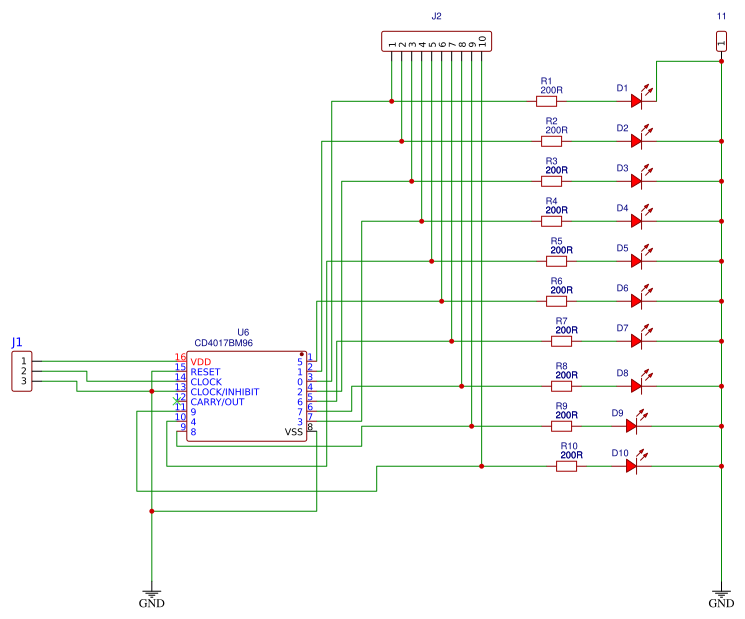The width and height of the screenshot is (745, 619).
Task: Click the junction dot where J2 pin 1 meets R1 wire
Action: [392, 101]
